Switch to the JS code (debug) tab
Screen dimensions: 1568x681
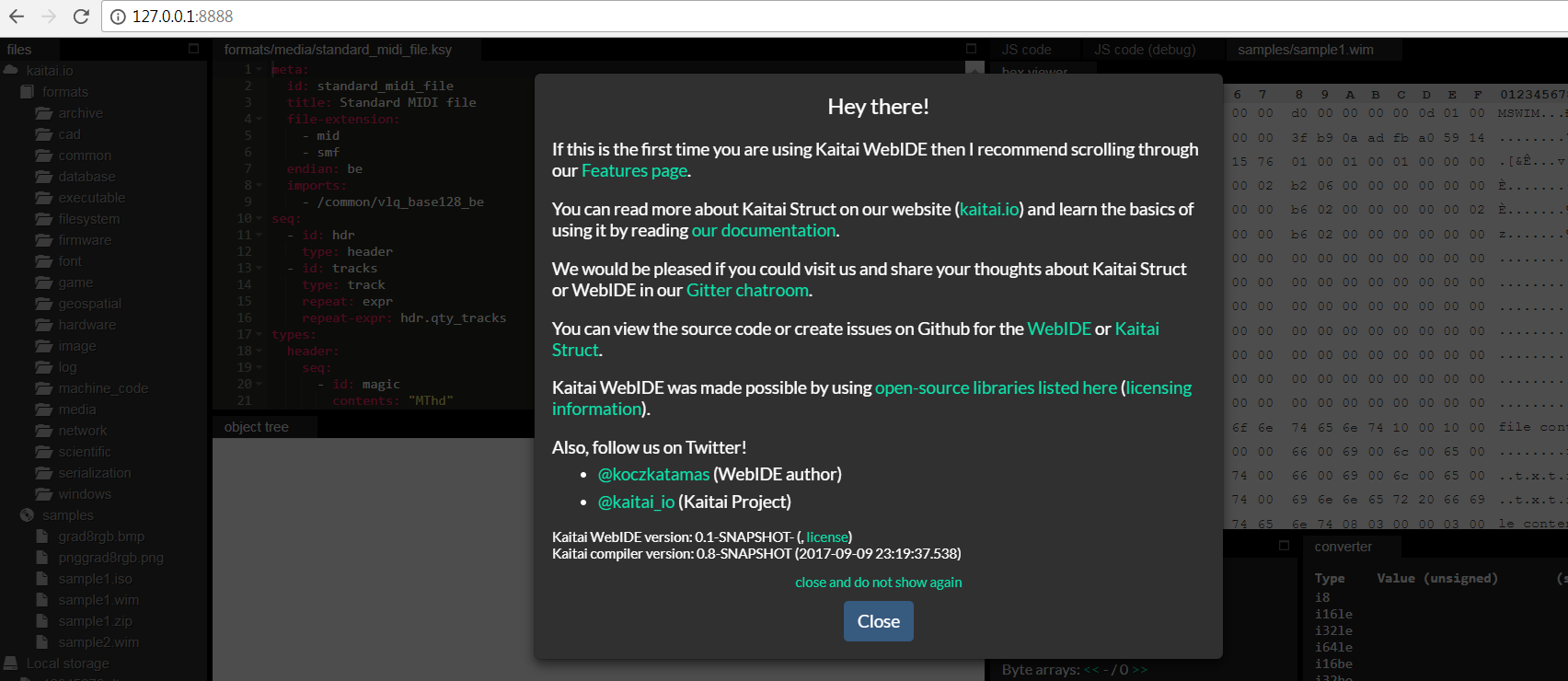(x=1145, y=50)
